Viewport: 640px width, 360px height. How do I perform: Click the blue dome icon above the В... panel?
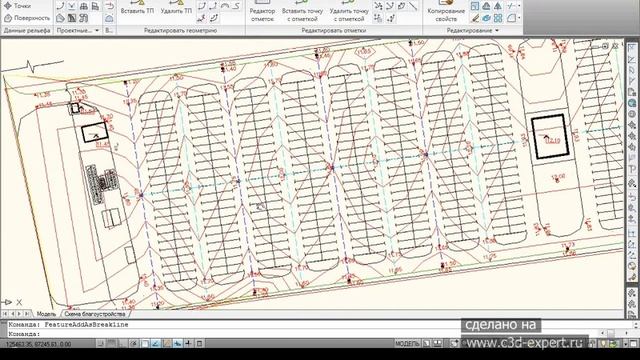pyautogui.click(x=109, y=18)
